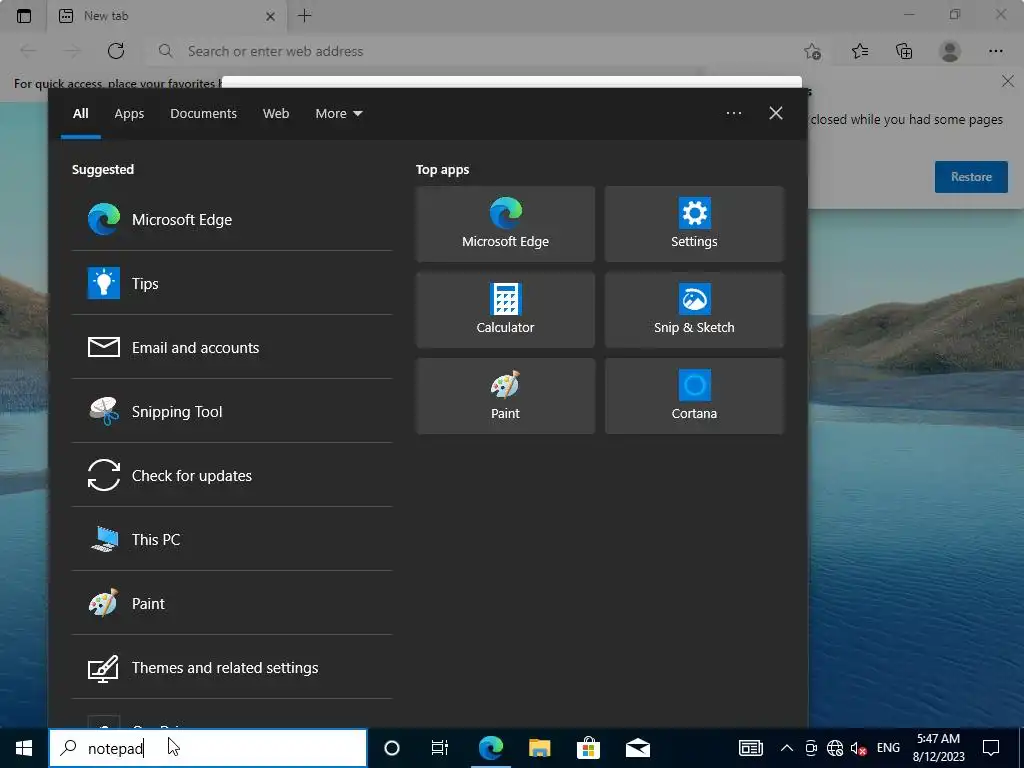Image resolution: width=1024 pixels, height=768 pixels.
Task: Expand the More filter dropdown
Action: tap(339, 114)
